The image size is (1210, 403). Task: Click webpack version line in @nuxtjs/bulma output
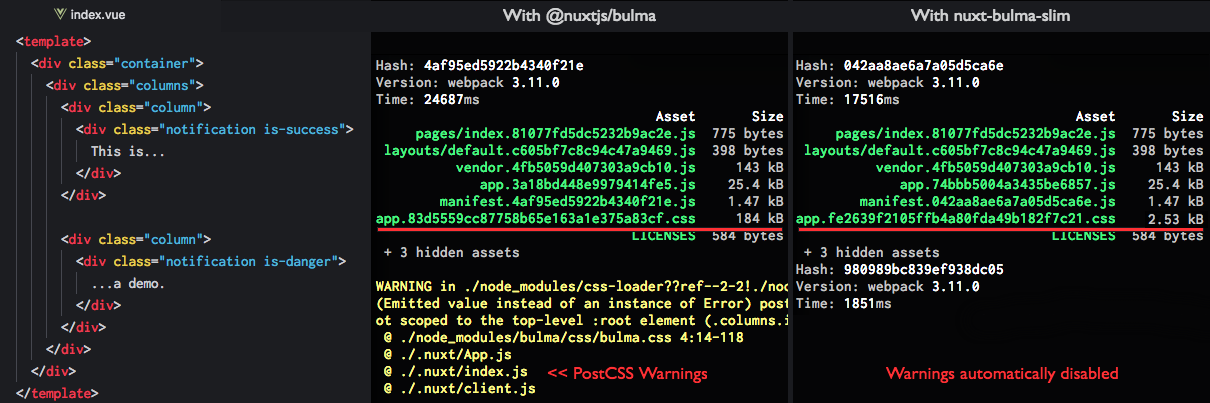click(x=467, y=83)
